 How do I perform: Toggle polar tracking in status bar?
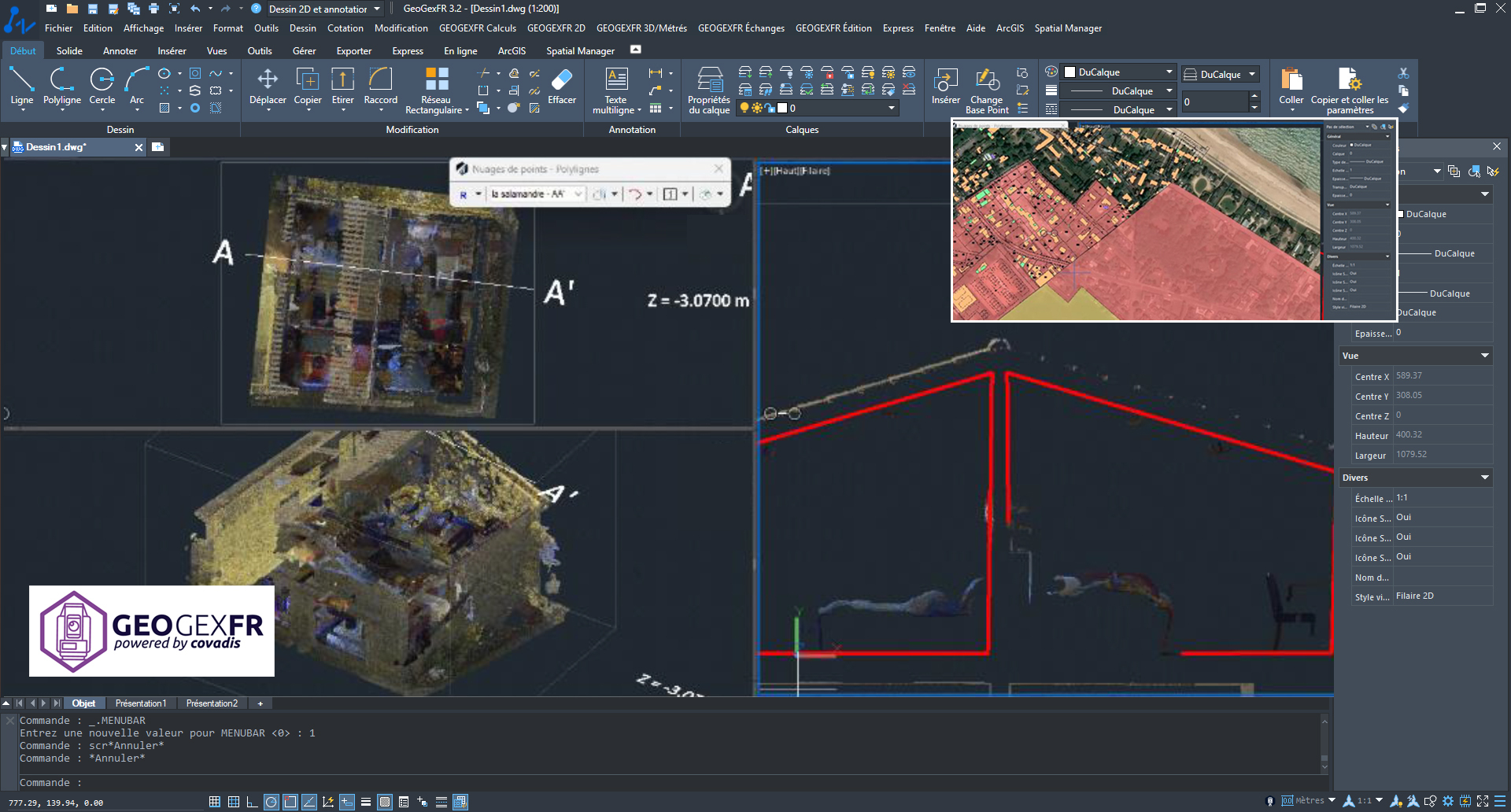[x=271, y=802]
